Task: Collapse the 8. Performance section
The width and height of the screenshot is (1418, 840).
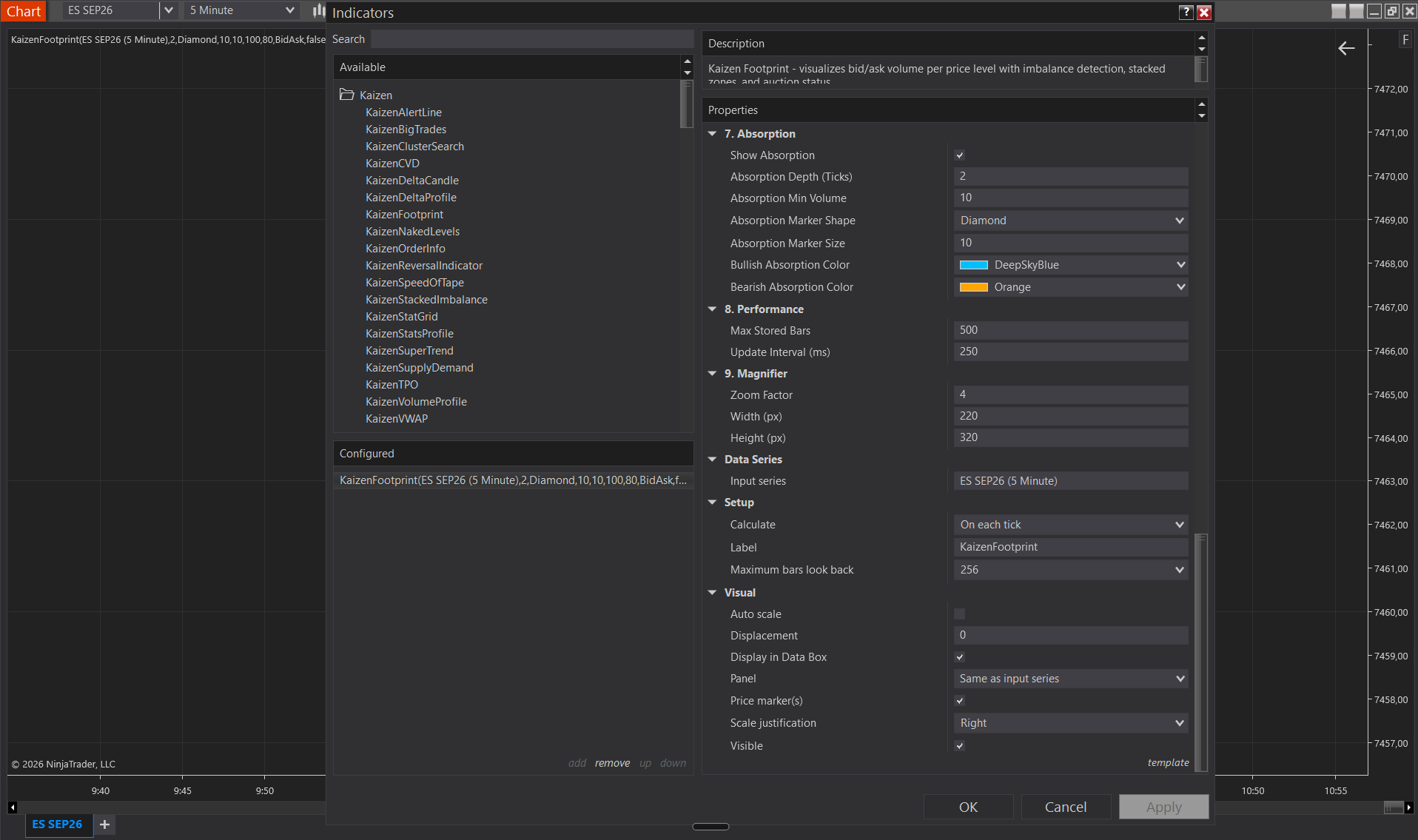Action: (x=712, y=309)
